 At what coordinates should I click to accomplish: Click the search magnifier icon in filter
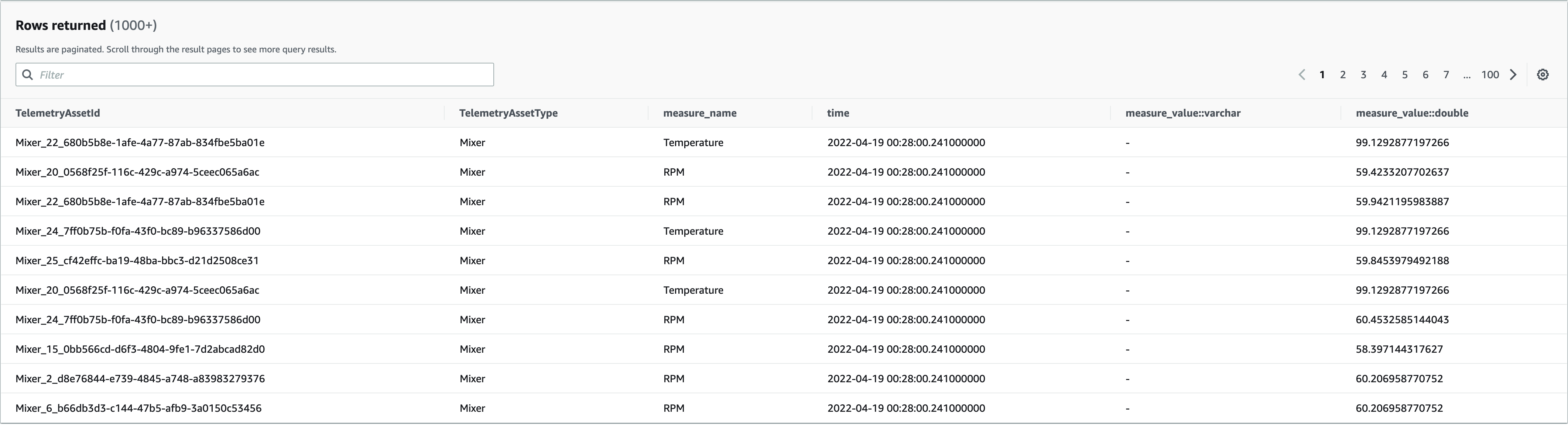point(27,75)
